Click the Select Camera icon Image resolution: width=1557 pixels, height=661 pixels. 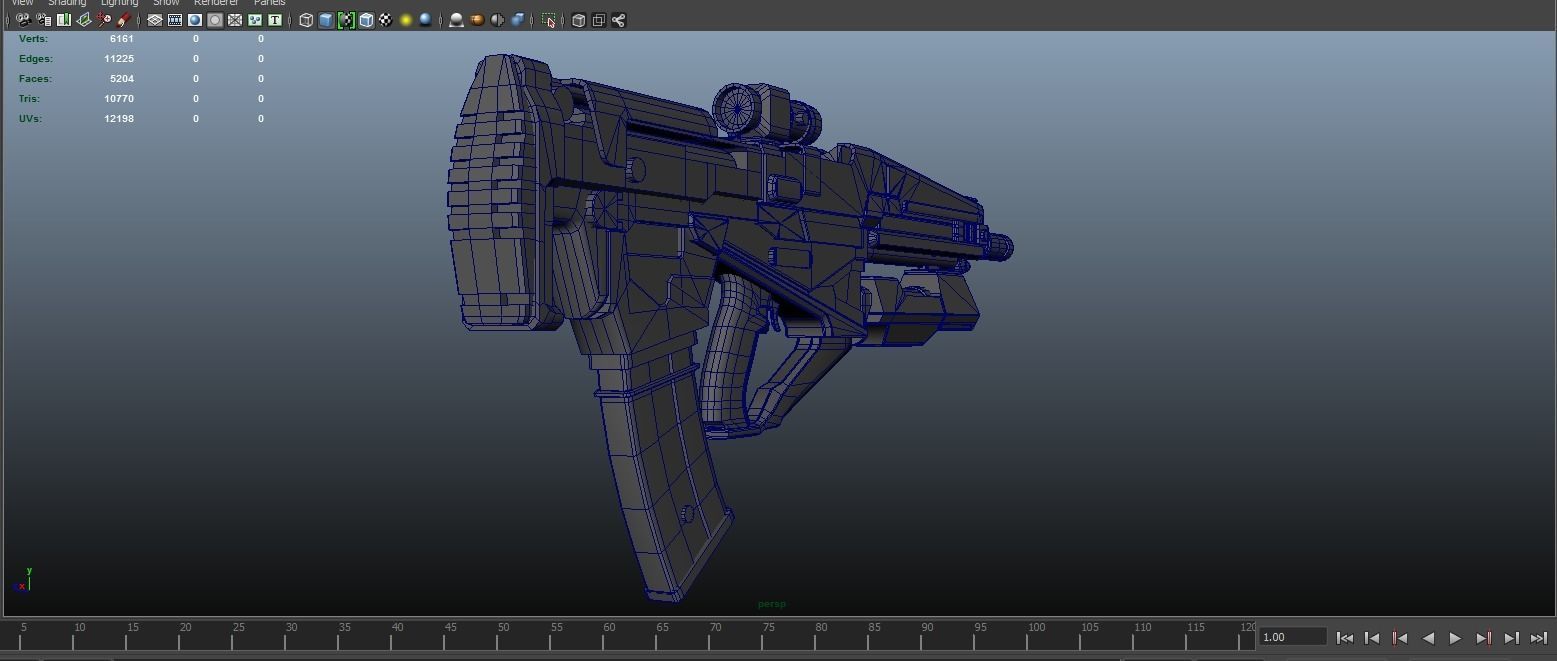23,20
